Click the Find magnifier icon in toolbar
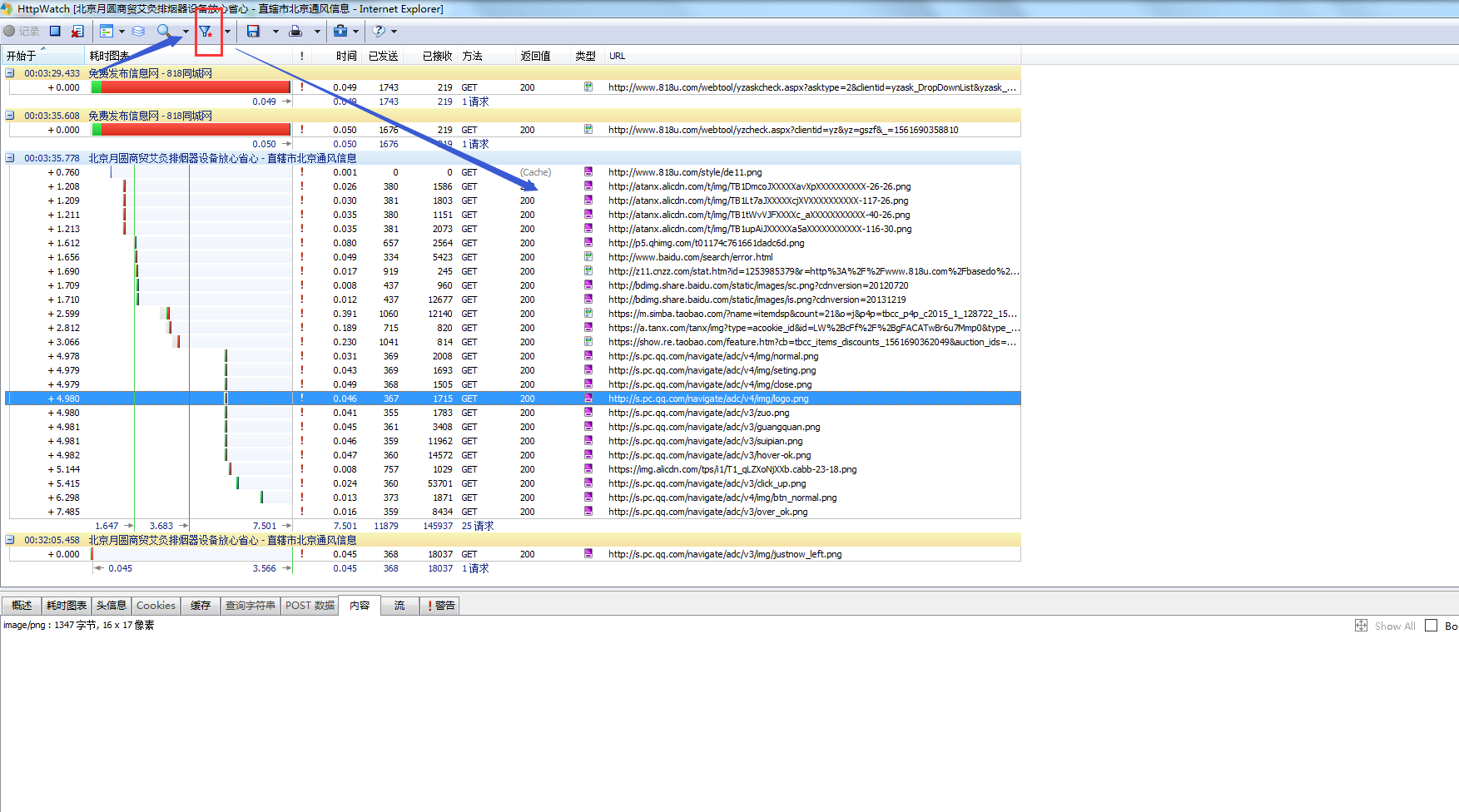Image resolution: width=1459 pixels, height=812 pixels. [164, 31]
